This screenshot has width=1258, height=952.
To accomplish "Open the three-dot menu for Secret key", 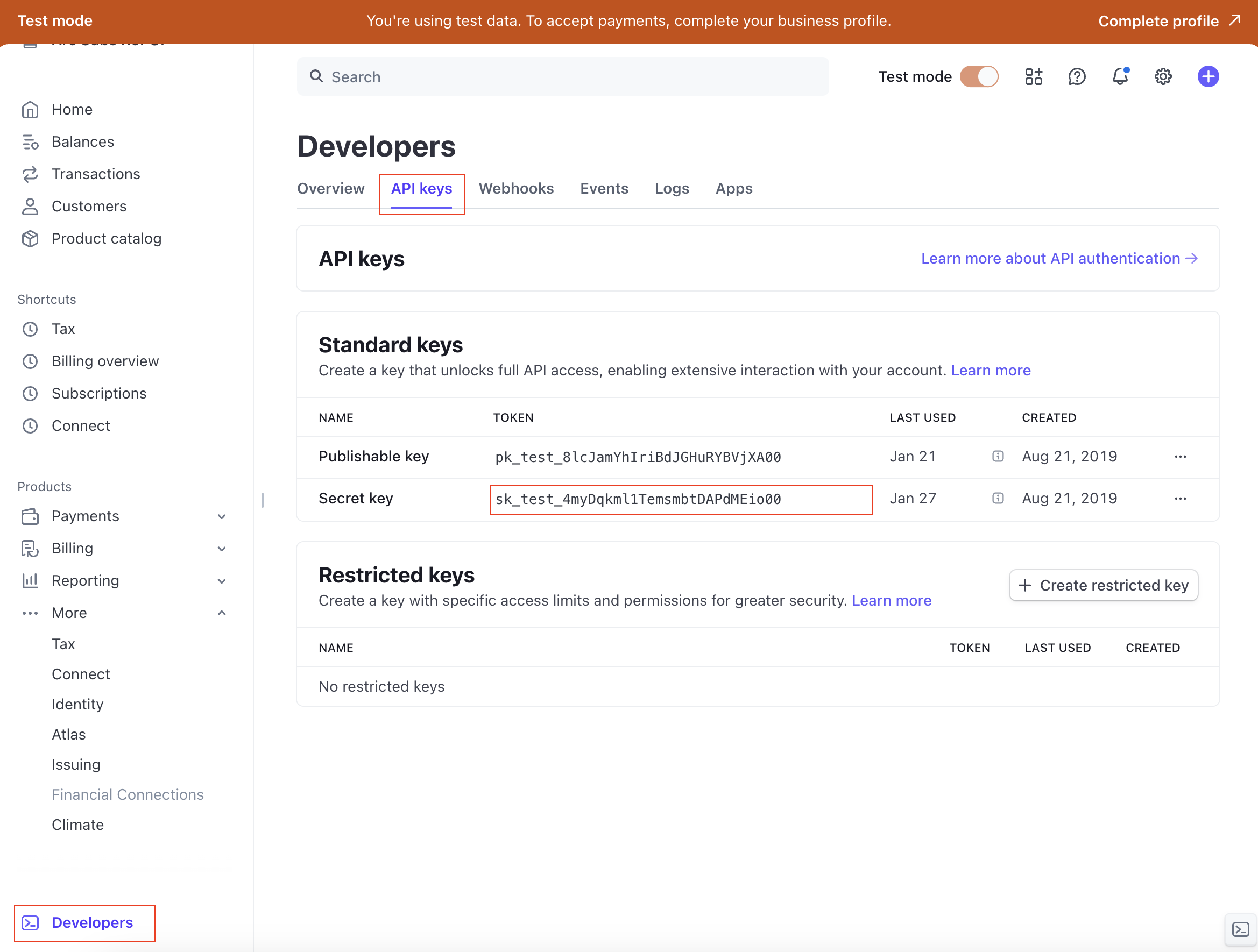I will coord(1180,499).
